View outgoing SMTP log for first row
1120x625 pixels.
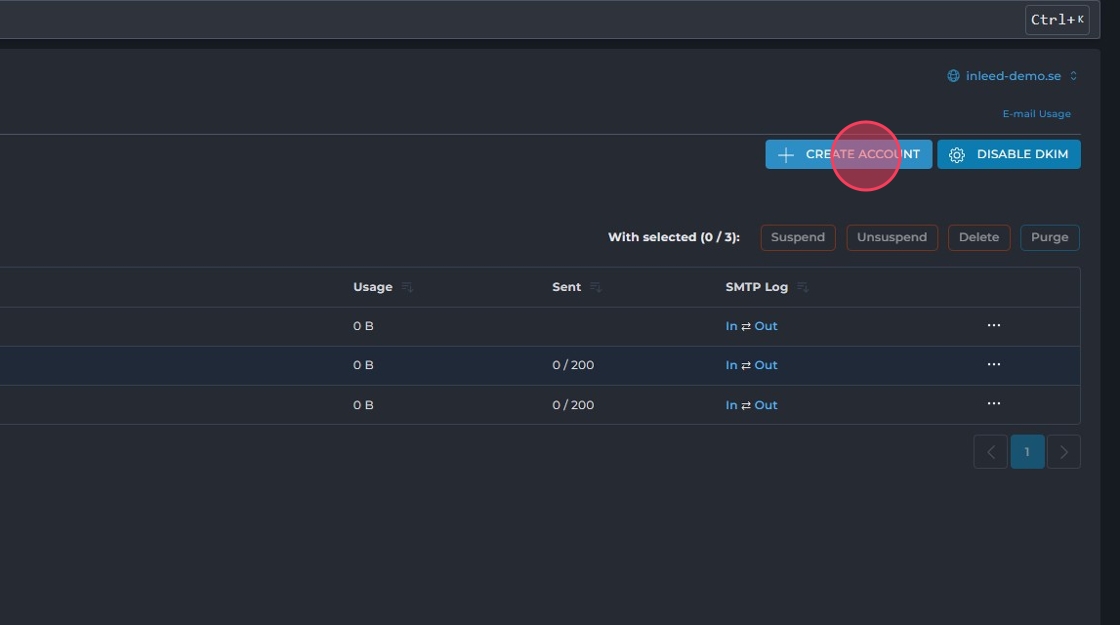tap(766, 326)
